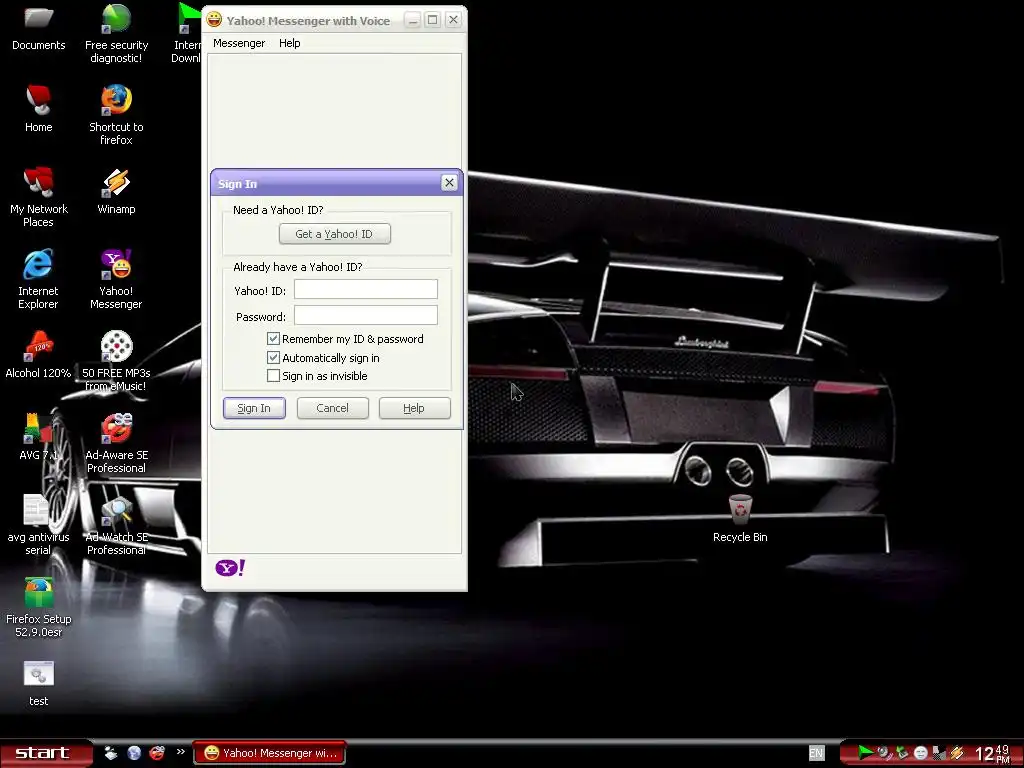Focus the Yahoo! ID input field
The height and width of the screenshot is (768, 1024).
[x=366, y=289]
